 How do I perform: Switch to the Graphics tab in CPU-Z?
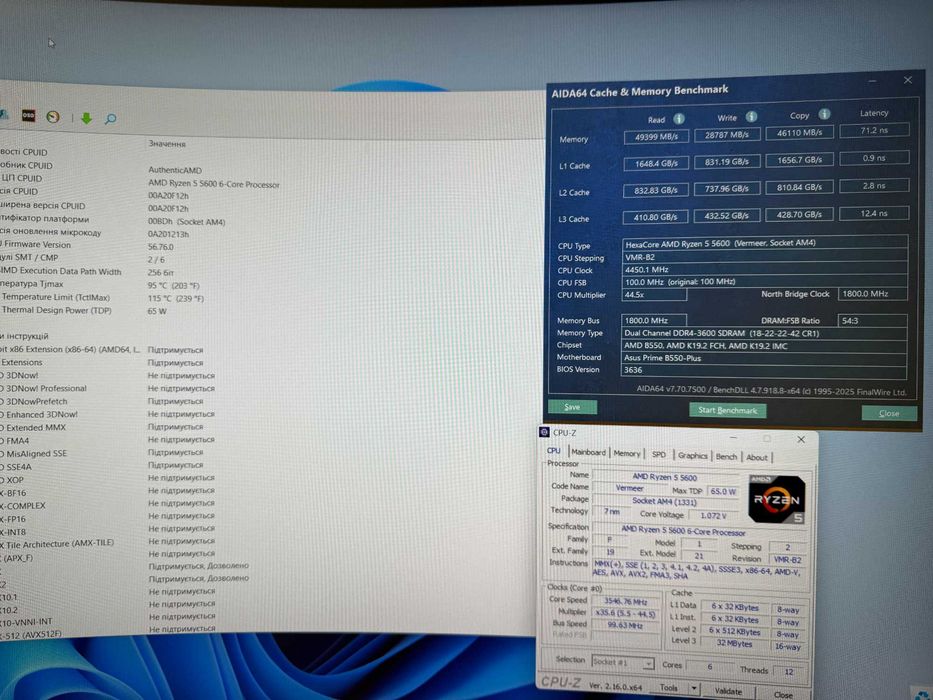coord(693,455)
